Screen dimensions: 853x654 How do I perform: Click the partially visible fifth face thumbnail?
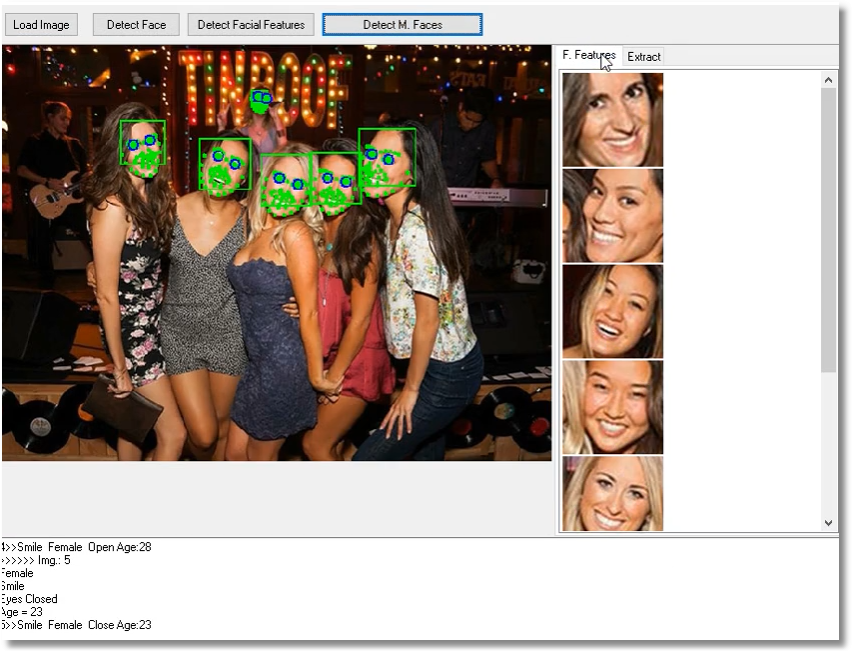pos(612,494)
